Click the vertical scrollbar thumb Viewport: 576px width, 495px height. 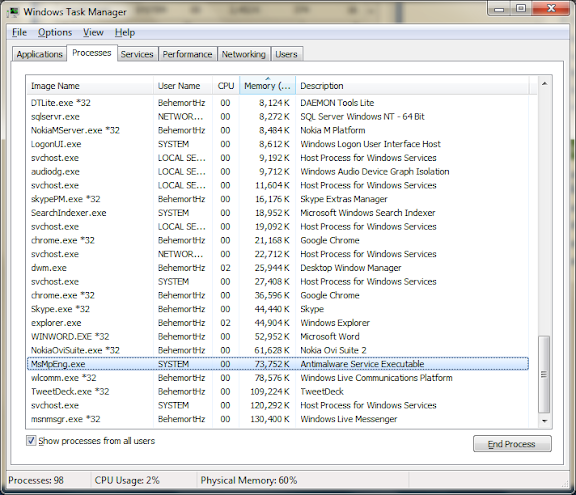pyautogui.click(x=544, y=374)
